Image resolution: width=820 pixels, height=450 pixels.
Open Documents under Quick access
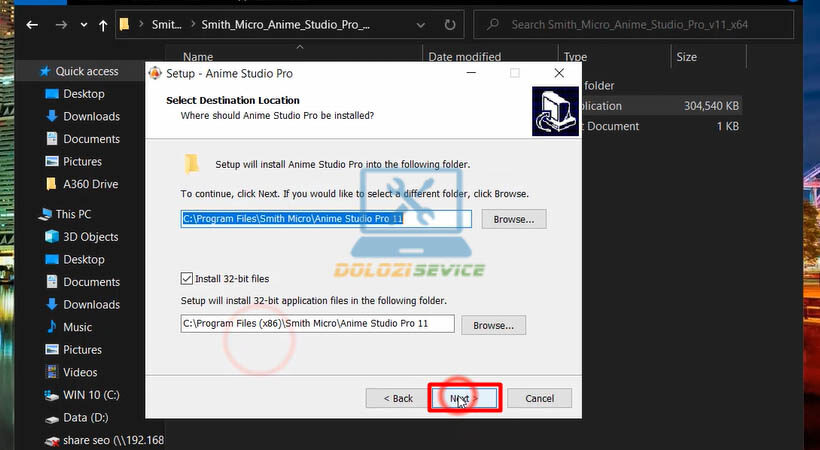pos(92,139)
